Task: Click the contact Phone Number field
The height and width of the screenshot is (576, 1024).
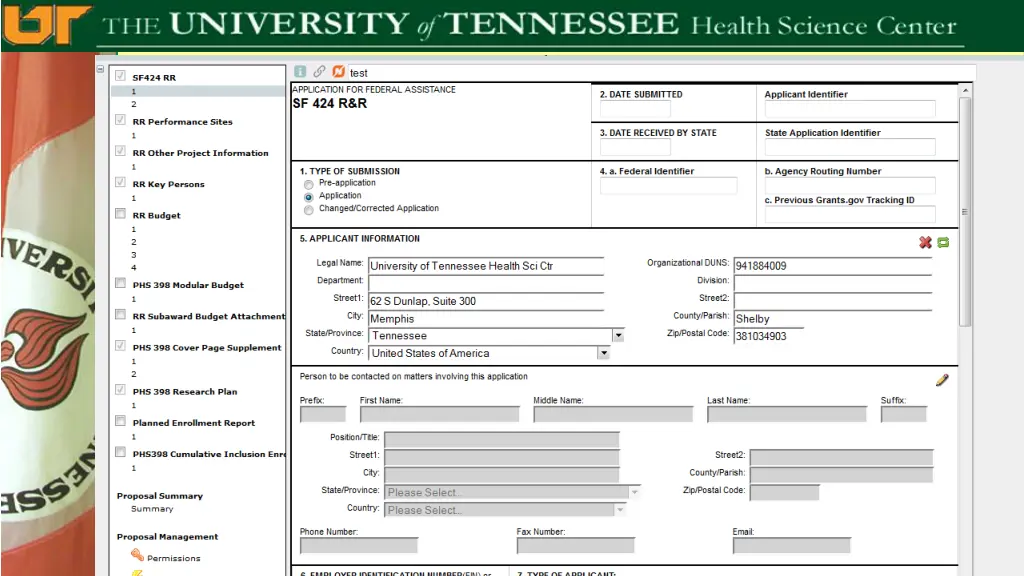Action: point(359,545)
